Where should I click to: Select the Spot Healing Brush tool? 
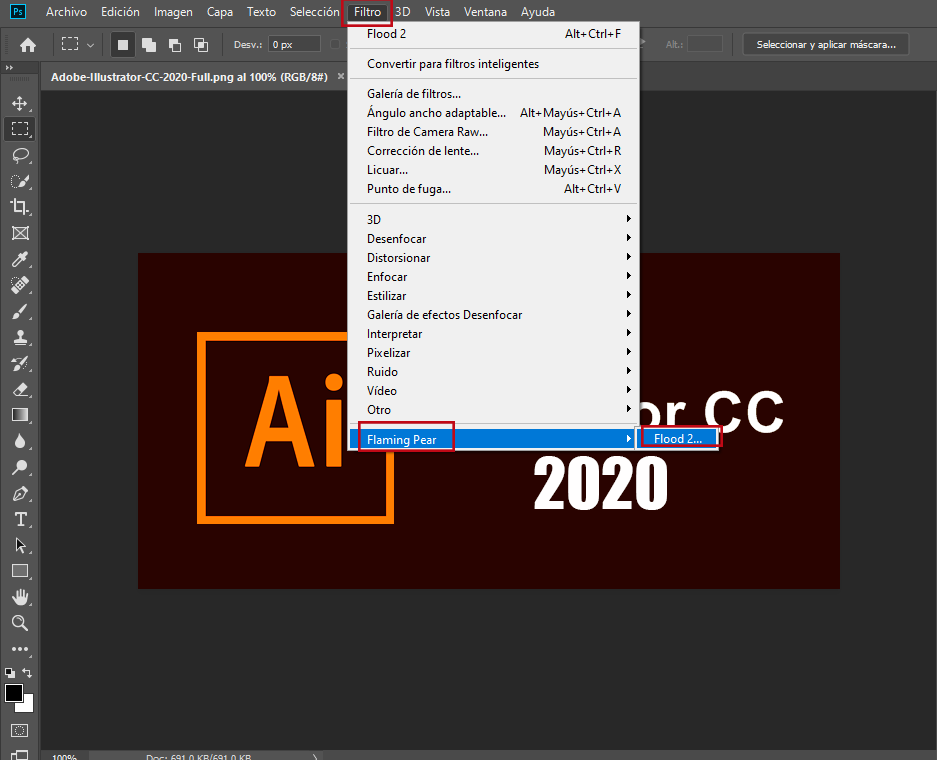[x=20, y=286]
